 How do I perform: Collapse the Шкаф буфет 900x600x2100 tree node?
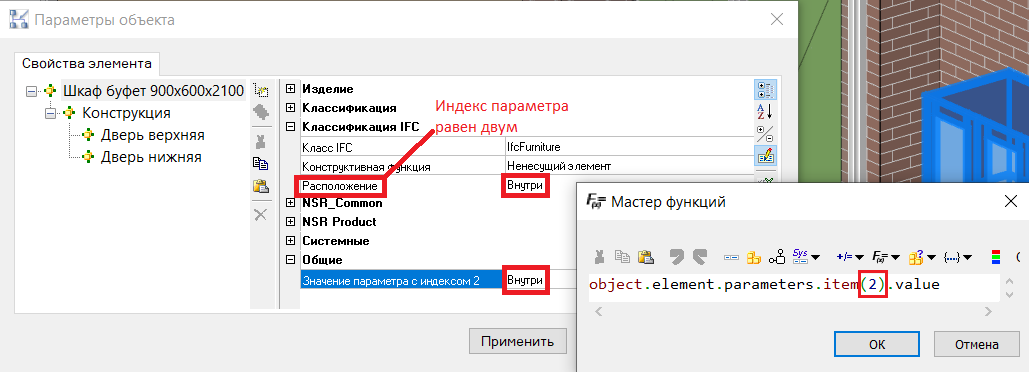[x=31, y=91]
